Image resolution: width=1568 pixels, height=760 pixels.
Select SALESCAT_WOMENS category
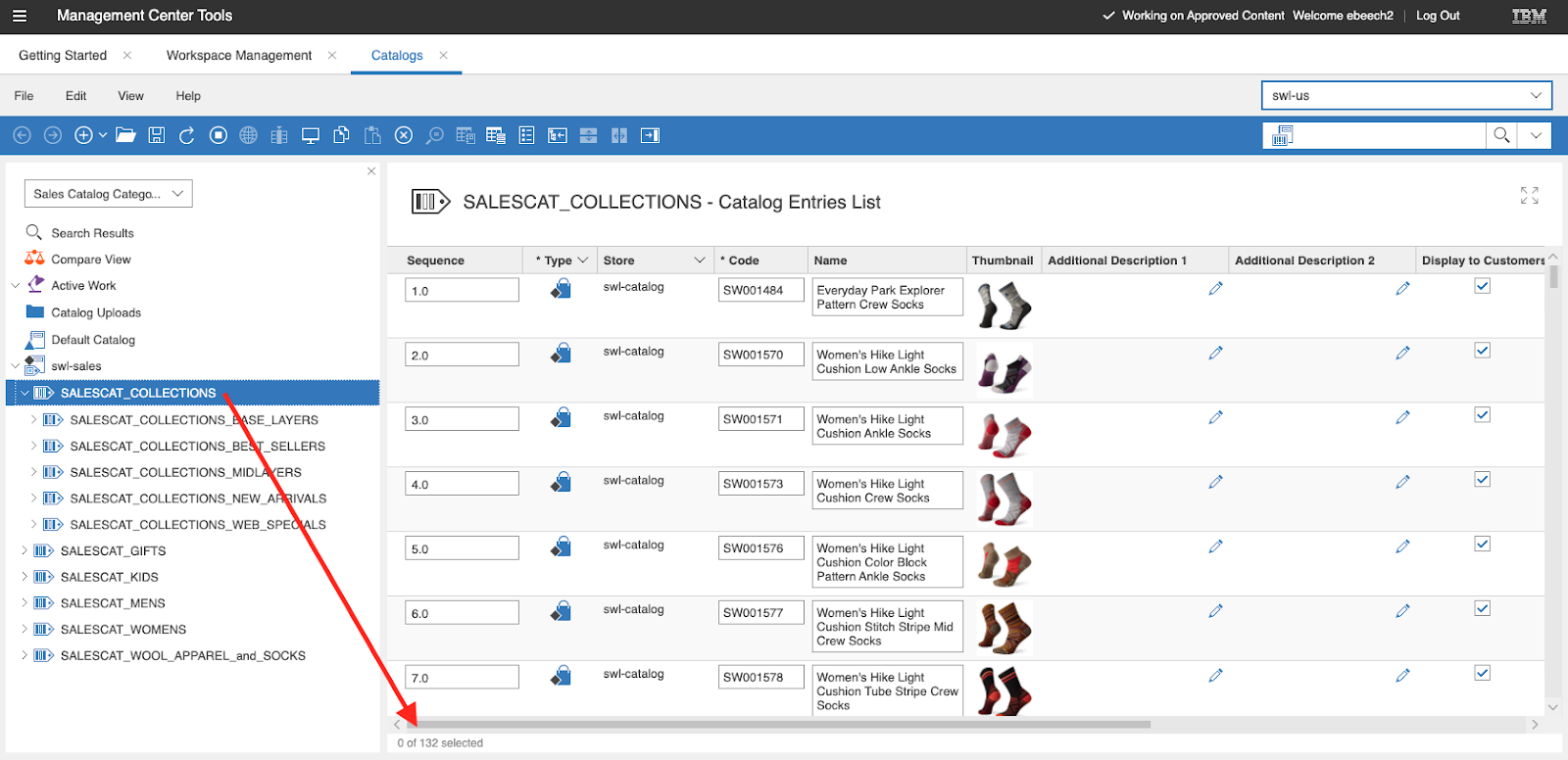point(123,630)
